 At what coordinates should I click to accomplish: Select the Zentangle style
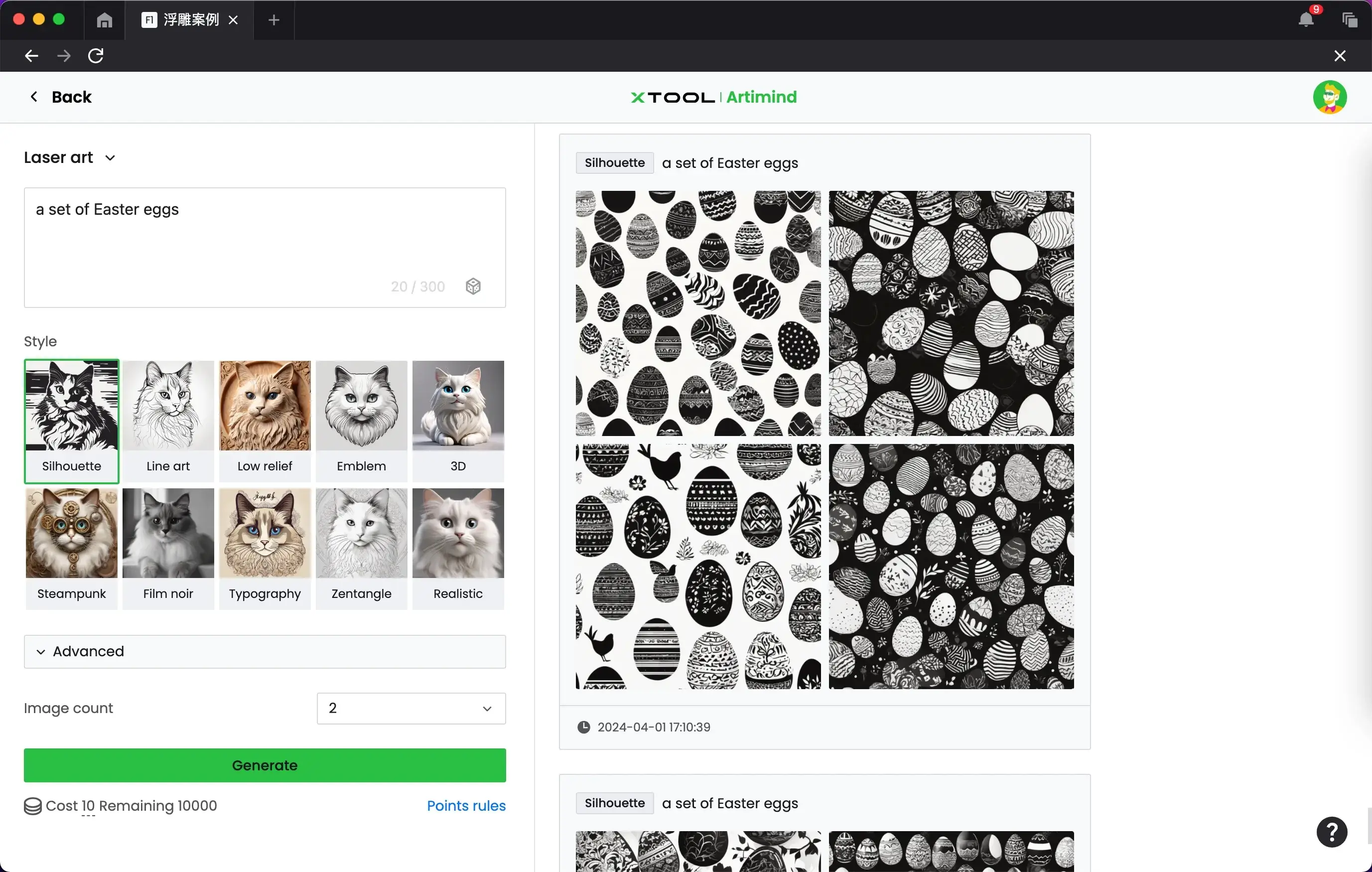tap(361, 549)
